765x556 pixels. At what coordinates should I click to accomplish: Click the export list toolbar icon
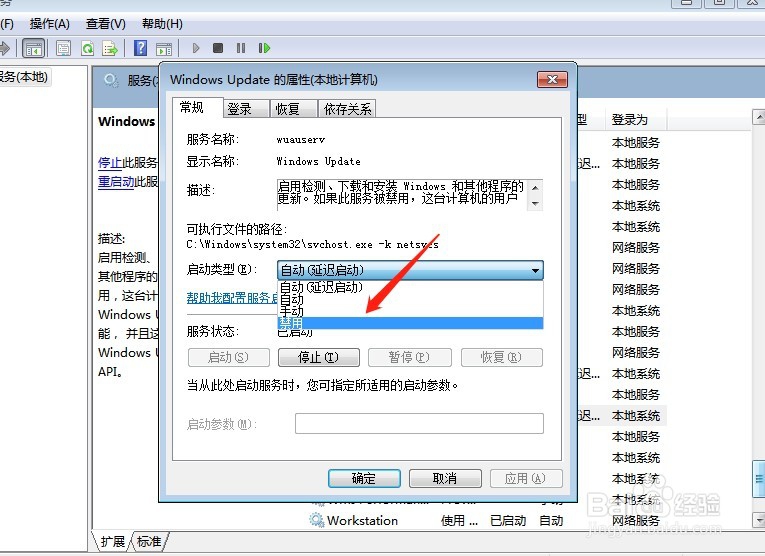110,48
